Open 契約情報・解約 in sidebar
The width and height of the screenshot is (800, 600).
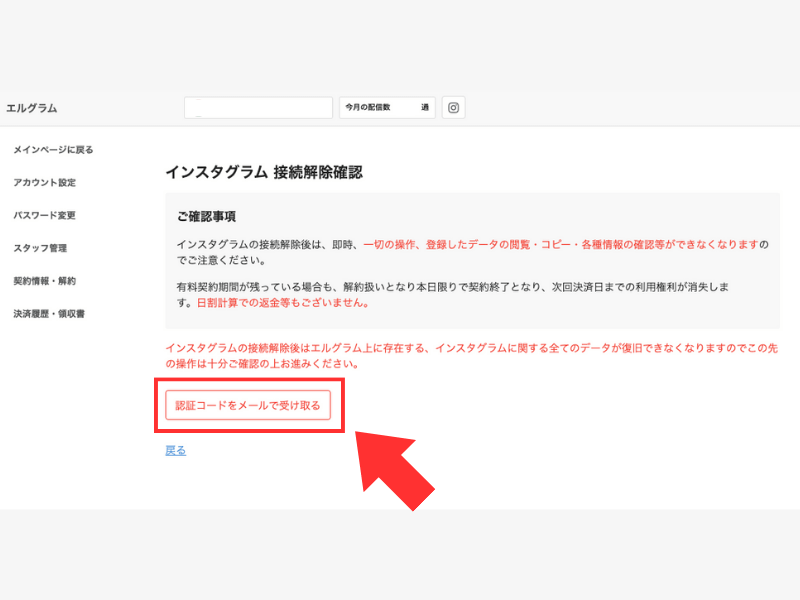point(44,281)
